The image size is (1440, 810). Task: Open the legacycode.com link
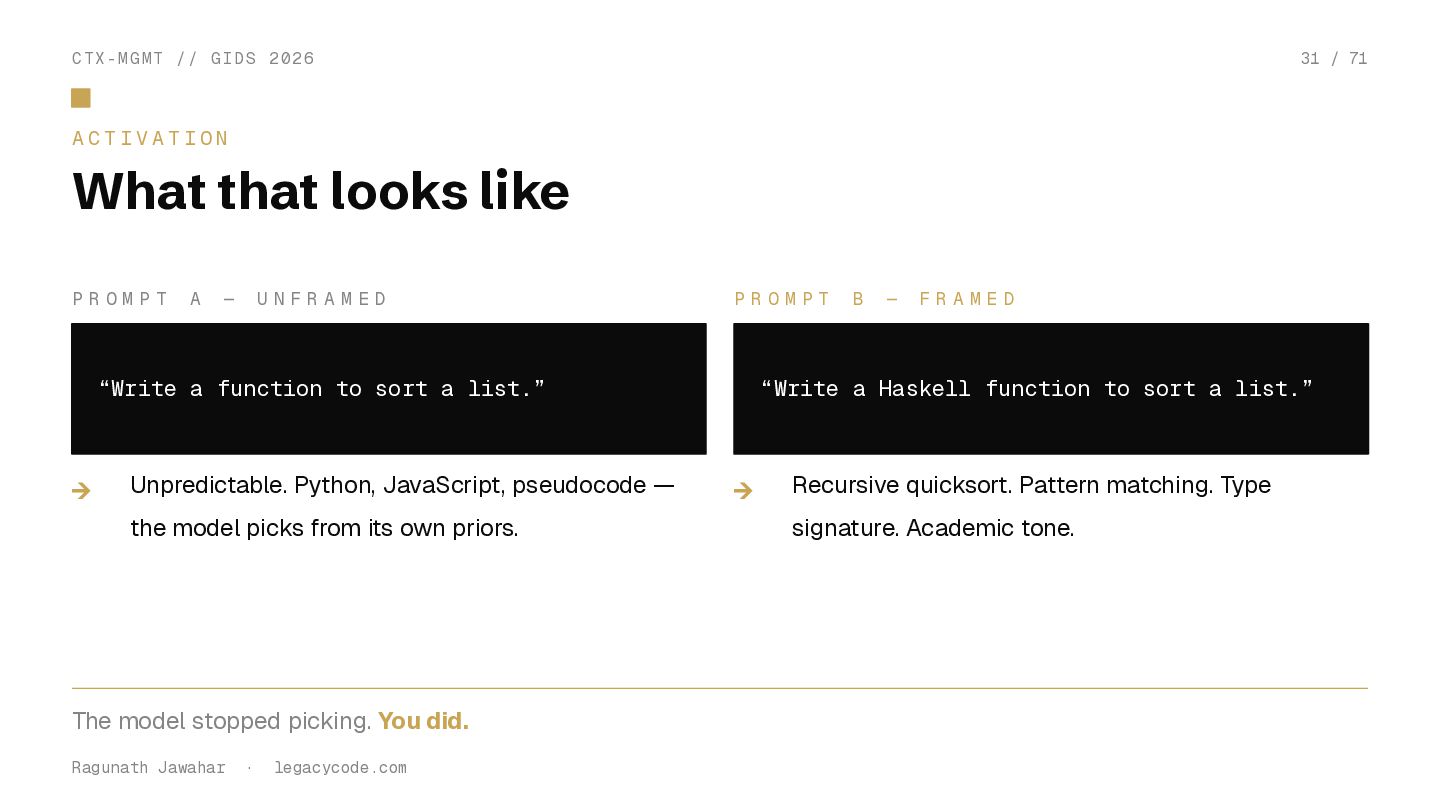point(340,768)
